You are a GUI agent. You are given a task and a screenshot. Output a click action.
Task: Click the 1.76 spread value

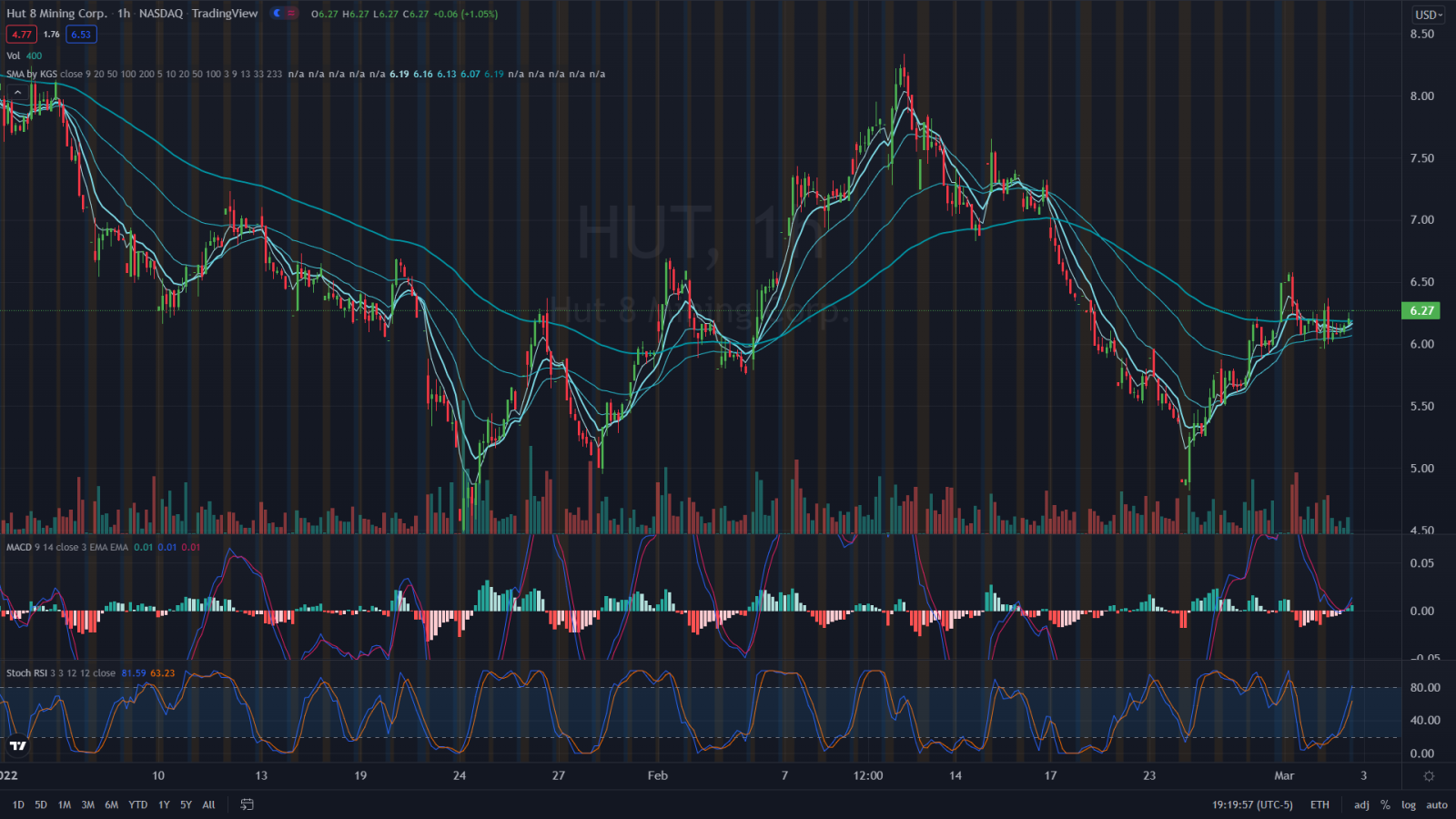(x=52, y=35)
